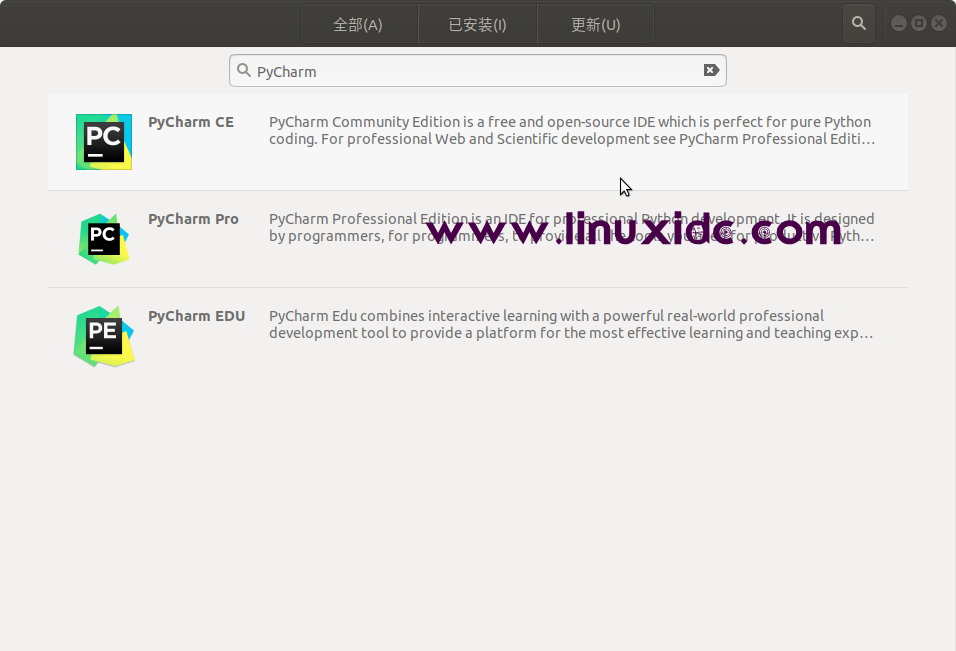Switch to the 已安装(I) tab
Screen dimensions: 956x651
click(477, 24)
